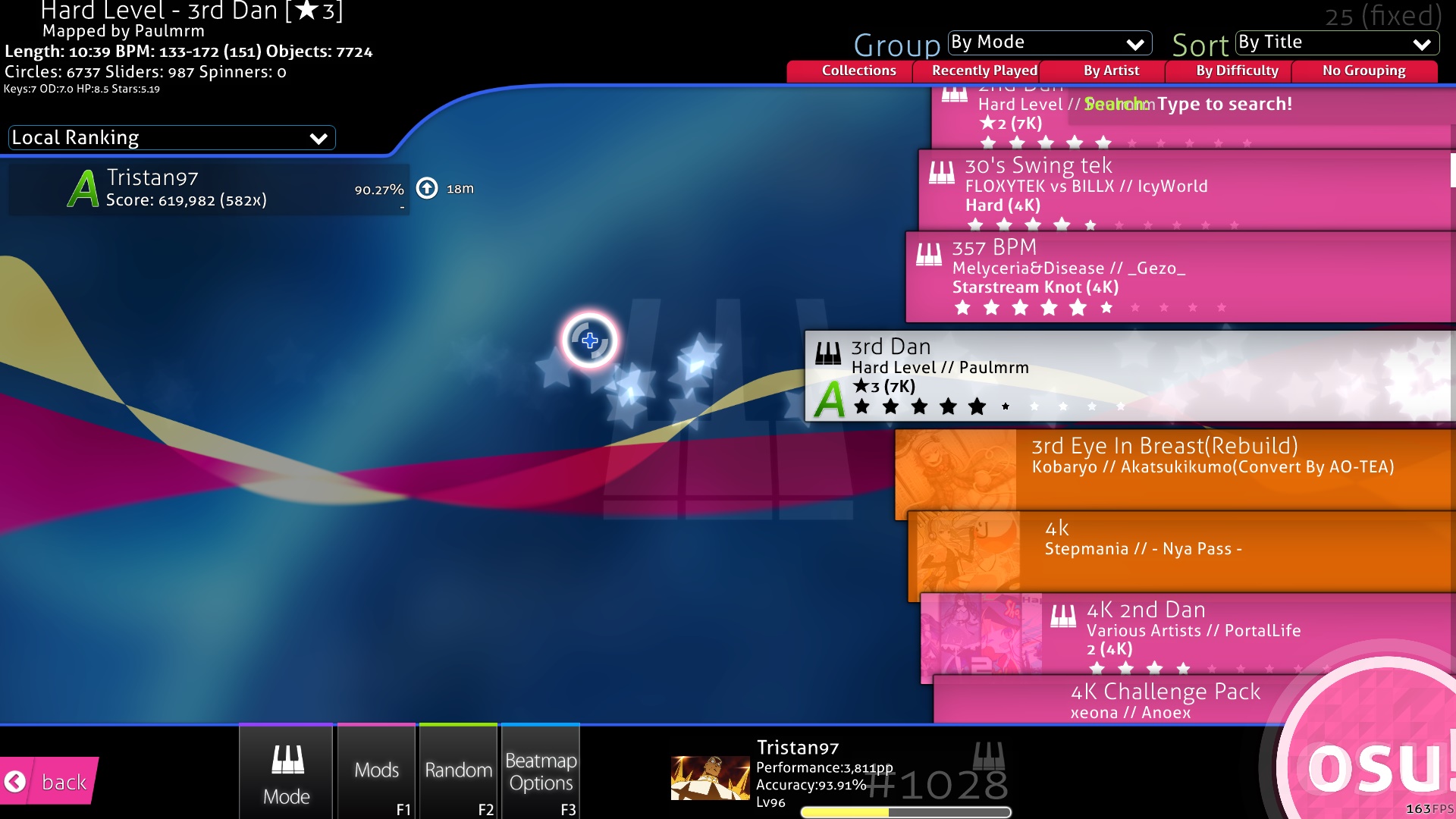This screenshot has width=1456, height=819.
Task: Open the Mods selection button
Action: (x=377, y=771)
